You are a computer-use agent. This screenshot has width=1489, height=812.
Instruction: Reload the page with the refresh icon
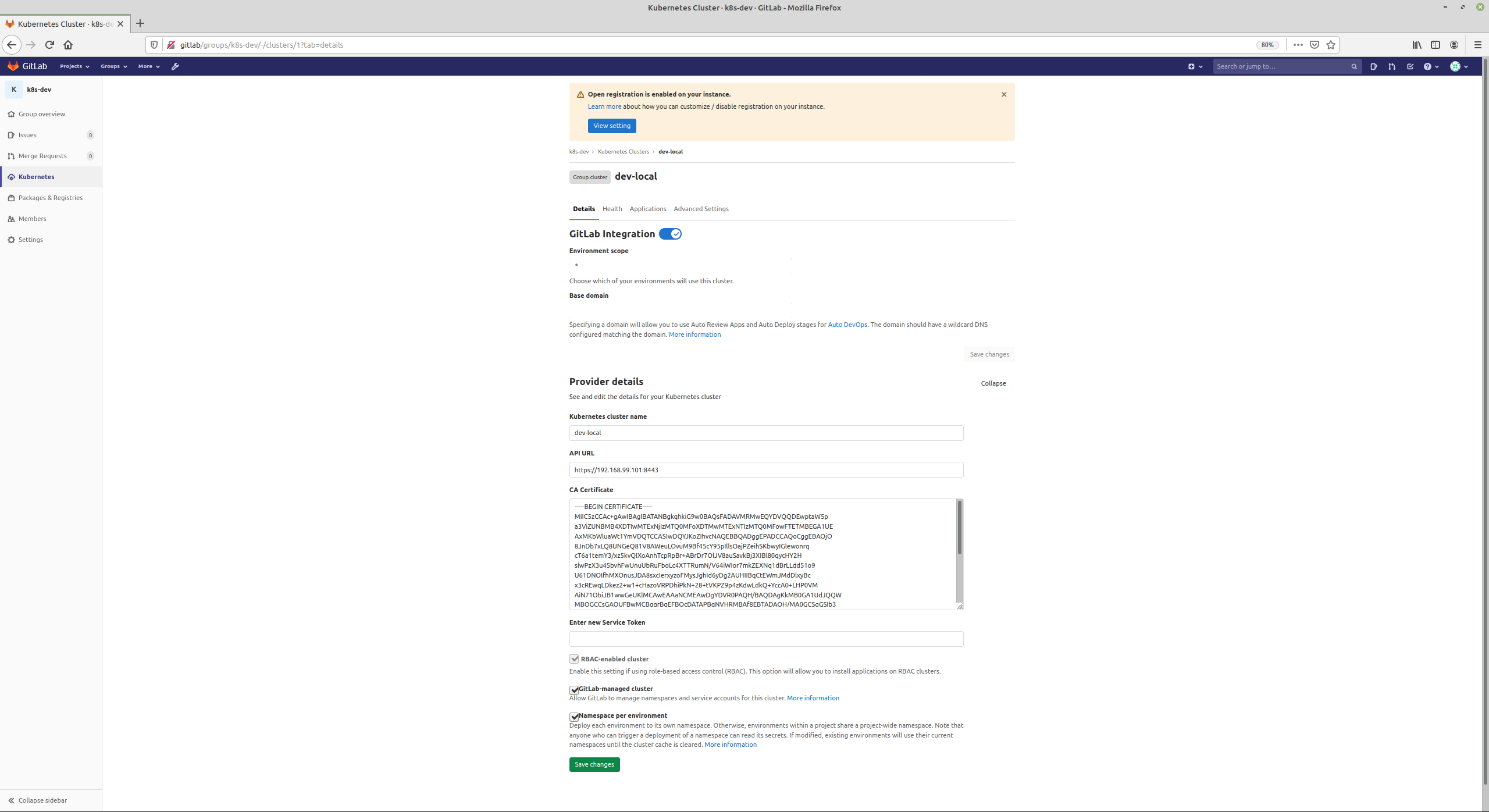point(49,45)
